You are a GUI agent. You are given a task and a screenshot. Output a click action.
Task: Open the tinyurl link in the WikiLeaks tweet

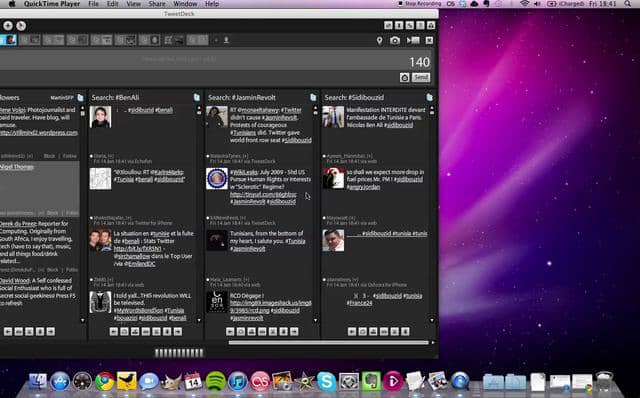pos(263,195)
